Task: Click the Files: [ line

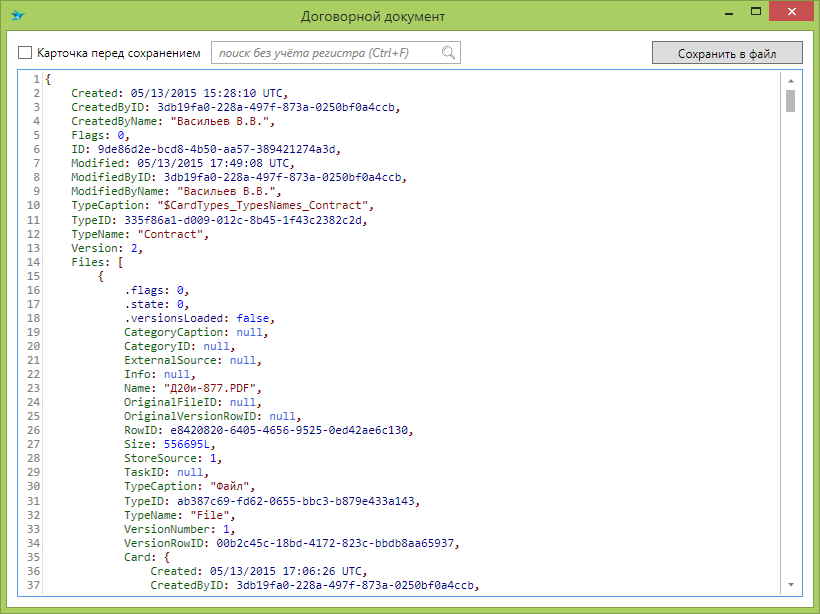Action: [x=97, y=262]
